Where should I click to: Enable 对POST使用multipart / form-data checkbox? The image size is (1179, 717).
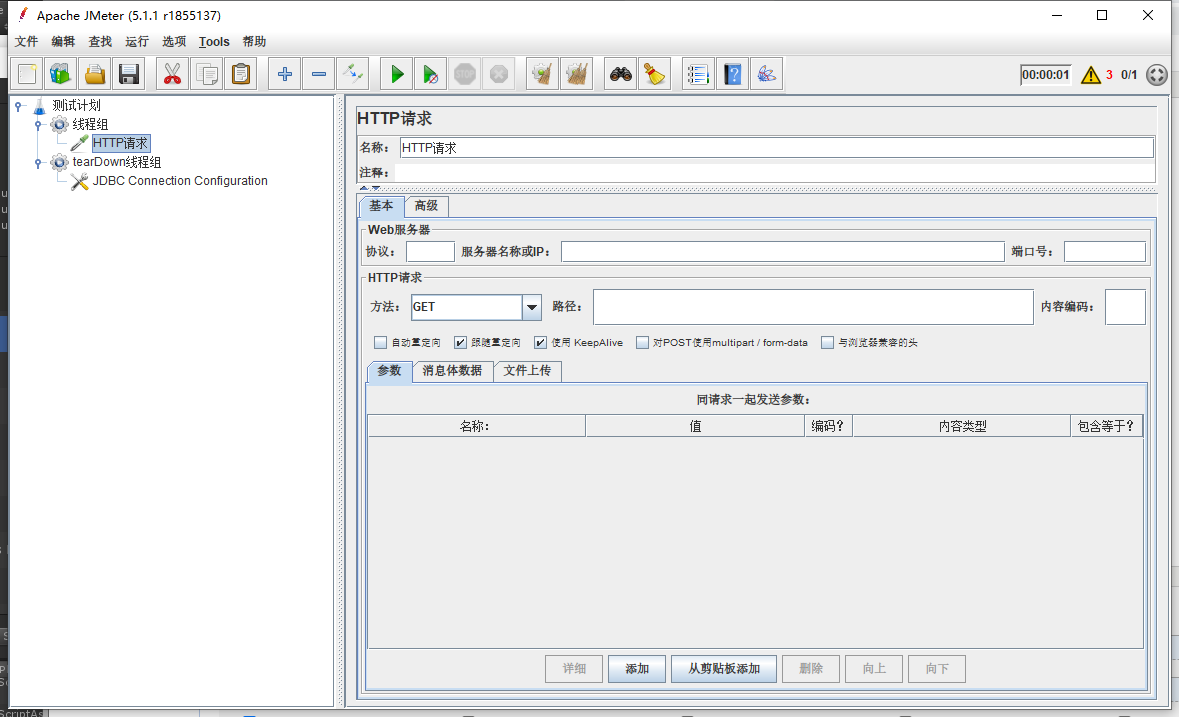642,343
